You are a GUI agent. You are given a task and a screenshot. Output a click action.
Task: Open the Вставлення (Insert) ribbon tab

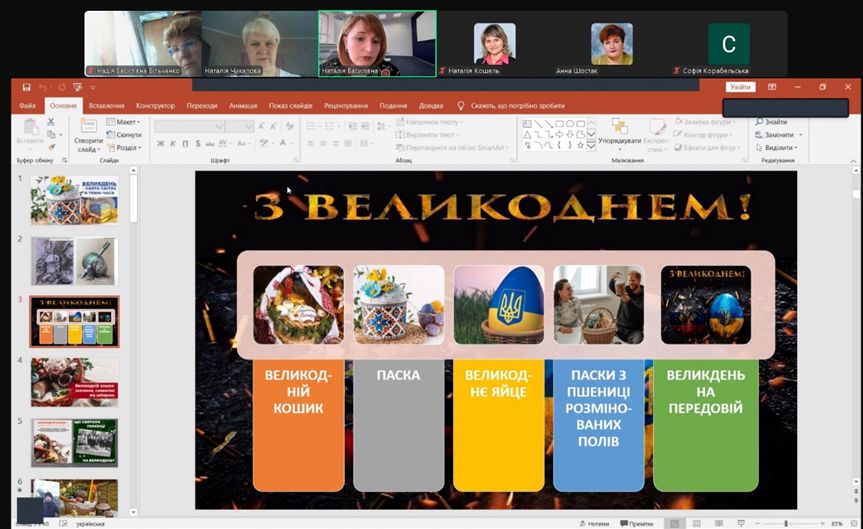point(106,105)
